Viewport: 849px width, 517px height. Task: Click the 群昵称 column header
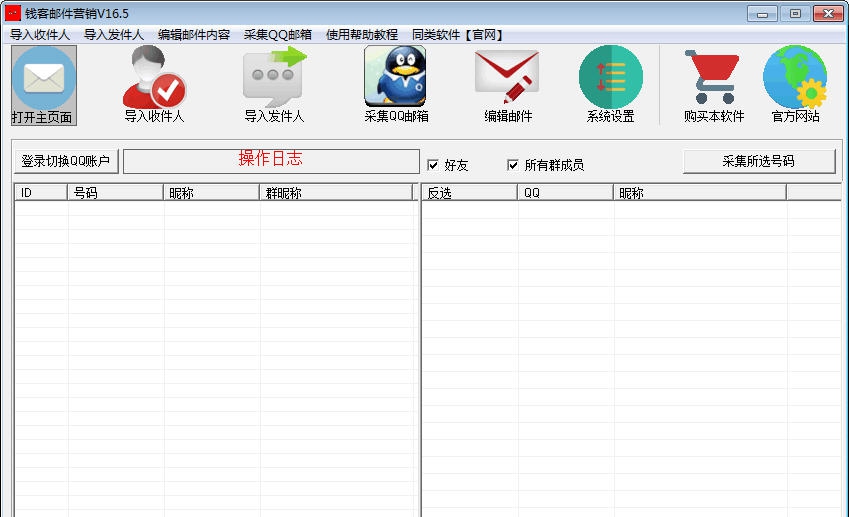[336, 193]
